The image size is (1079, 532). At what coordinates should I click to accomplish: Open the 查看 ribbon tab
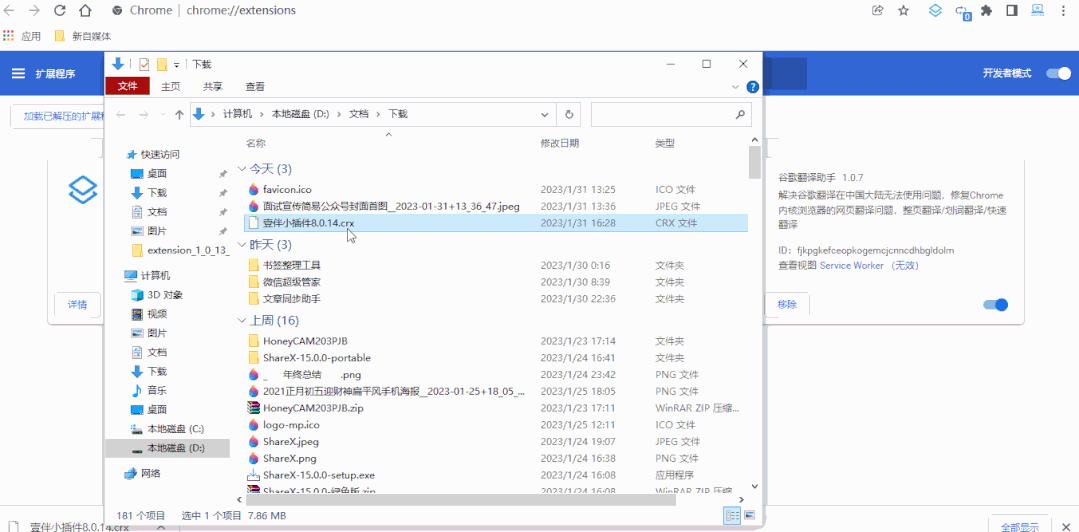255,87
